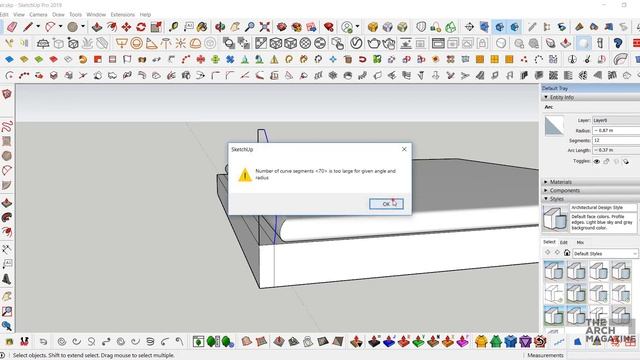Toggle Cast Shadows in Entity Info

(616, 161)
